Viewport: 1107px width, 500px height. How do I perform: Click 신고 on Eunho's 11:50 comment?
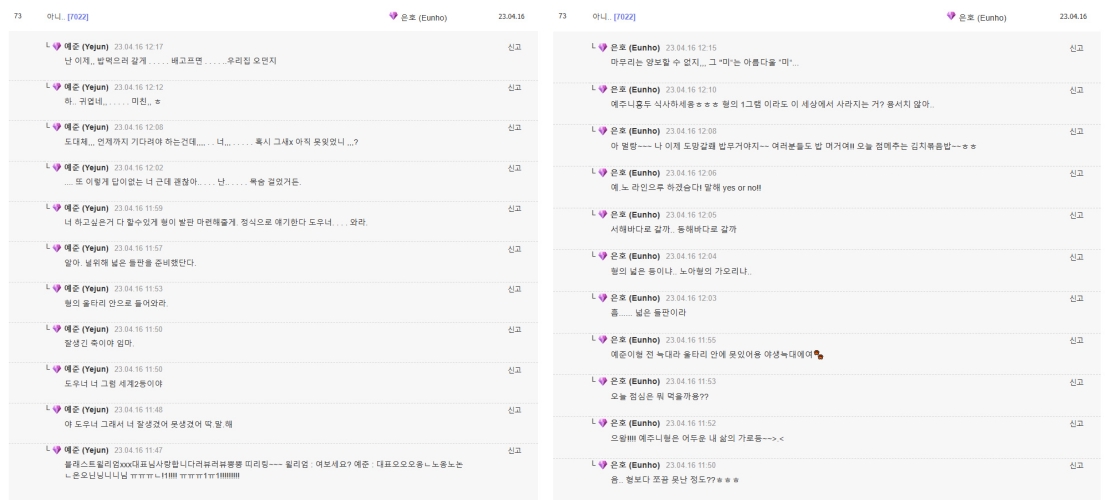pos(1076,465)
